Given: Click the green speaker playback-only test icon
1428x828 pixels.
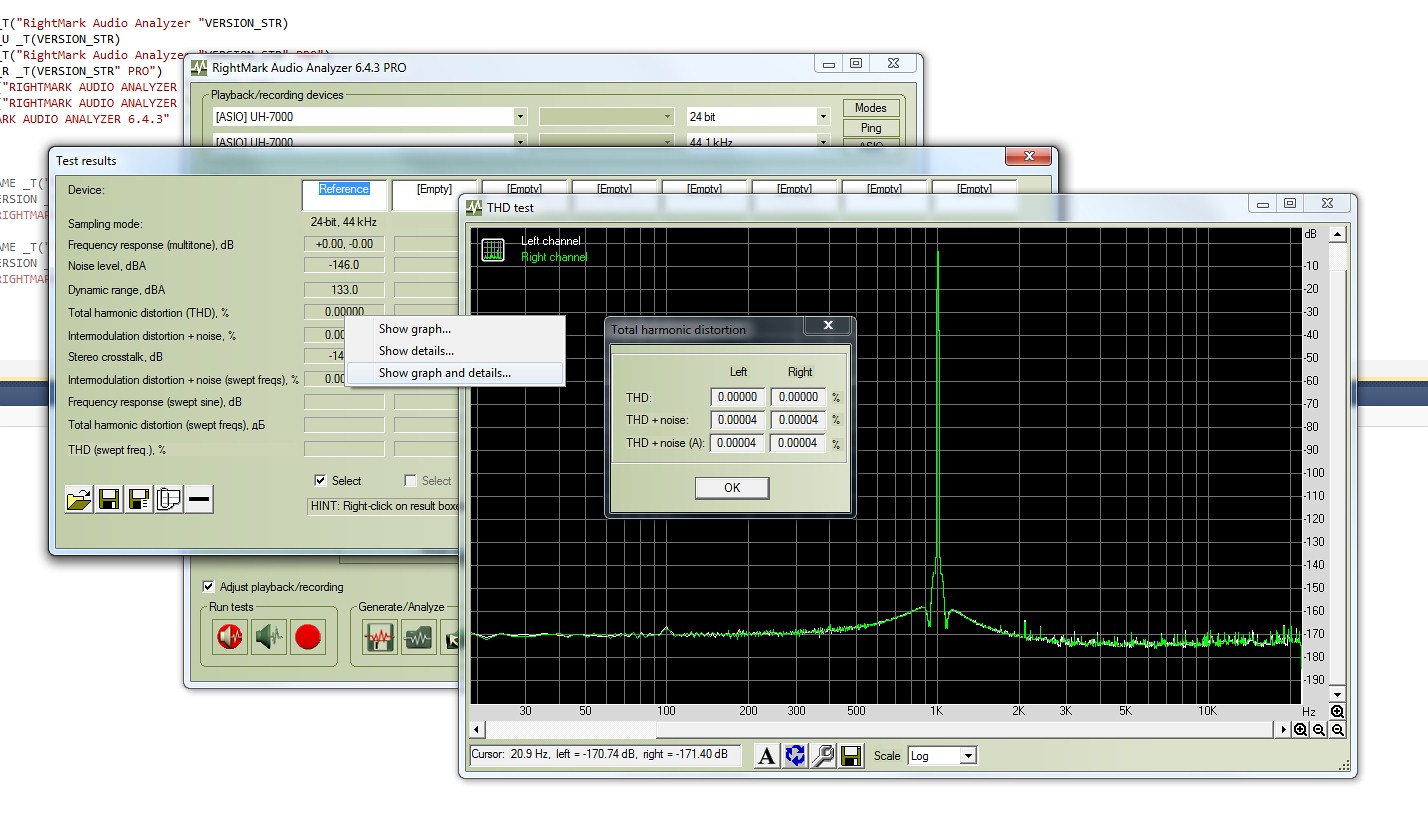Looking at the screenshot, I should (x=269, y=637).
